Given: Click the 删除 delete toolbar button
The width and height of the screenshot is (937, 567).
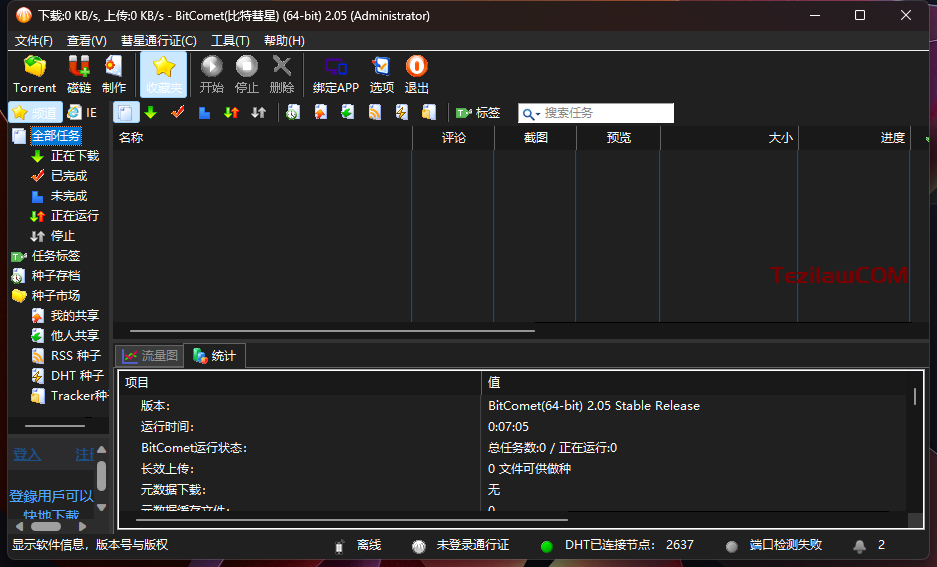Looking at the screenshot, I should pos(282,75).
